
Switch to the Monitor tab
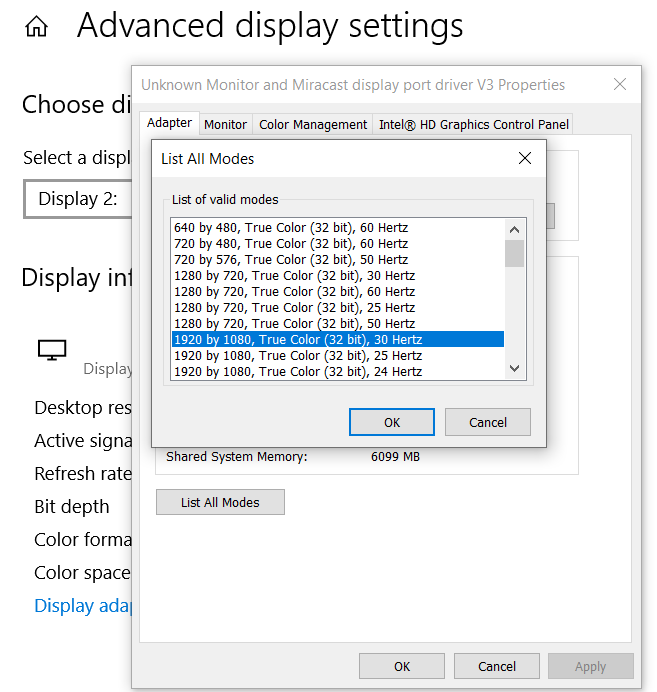coord(225,125)
